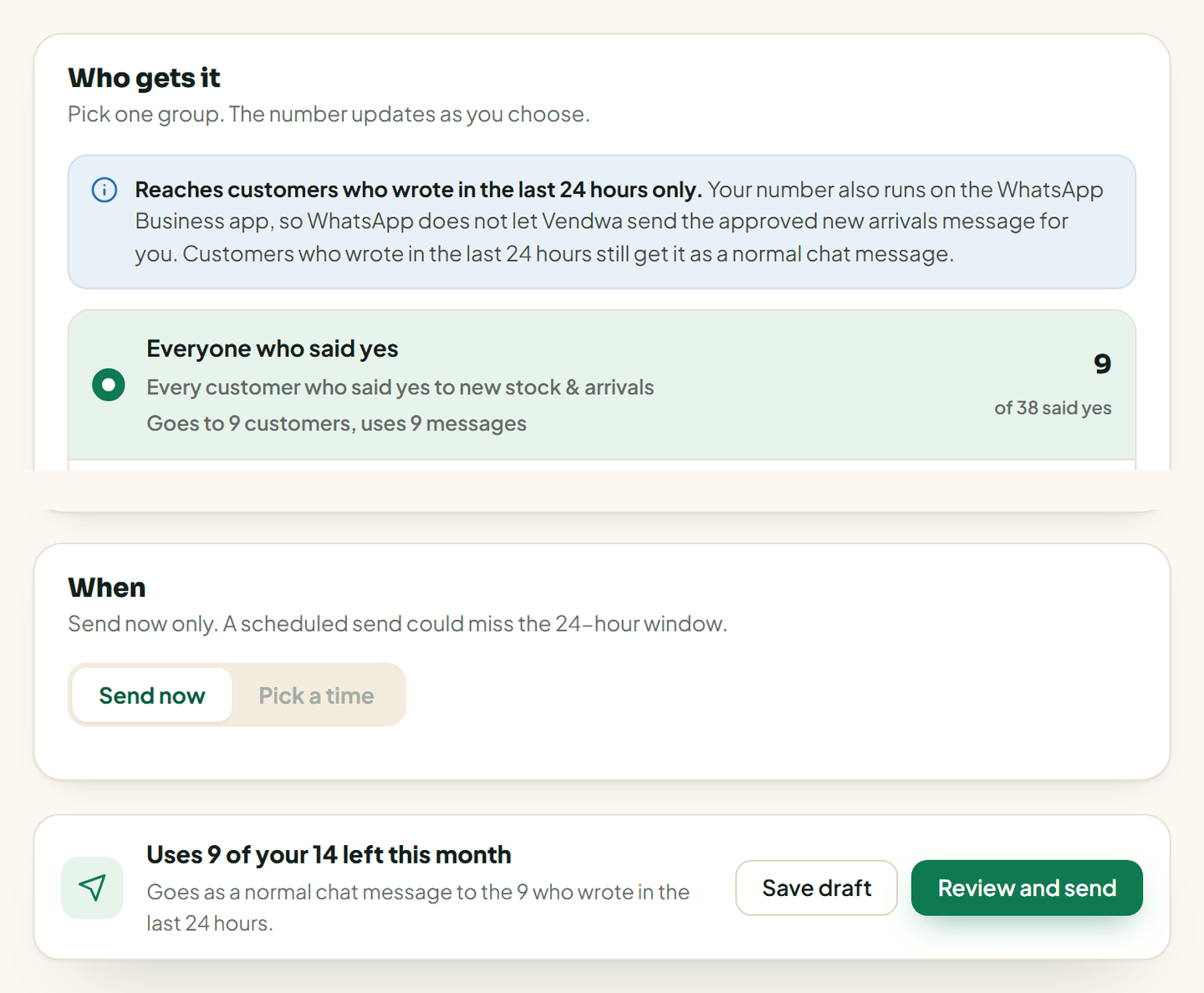
Task: Click the bold "Reaches customers who wrote in the last 24 hours only."
Action: click(418, 190)
